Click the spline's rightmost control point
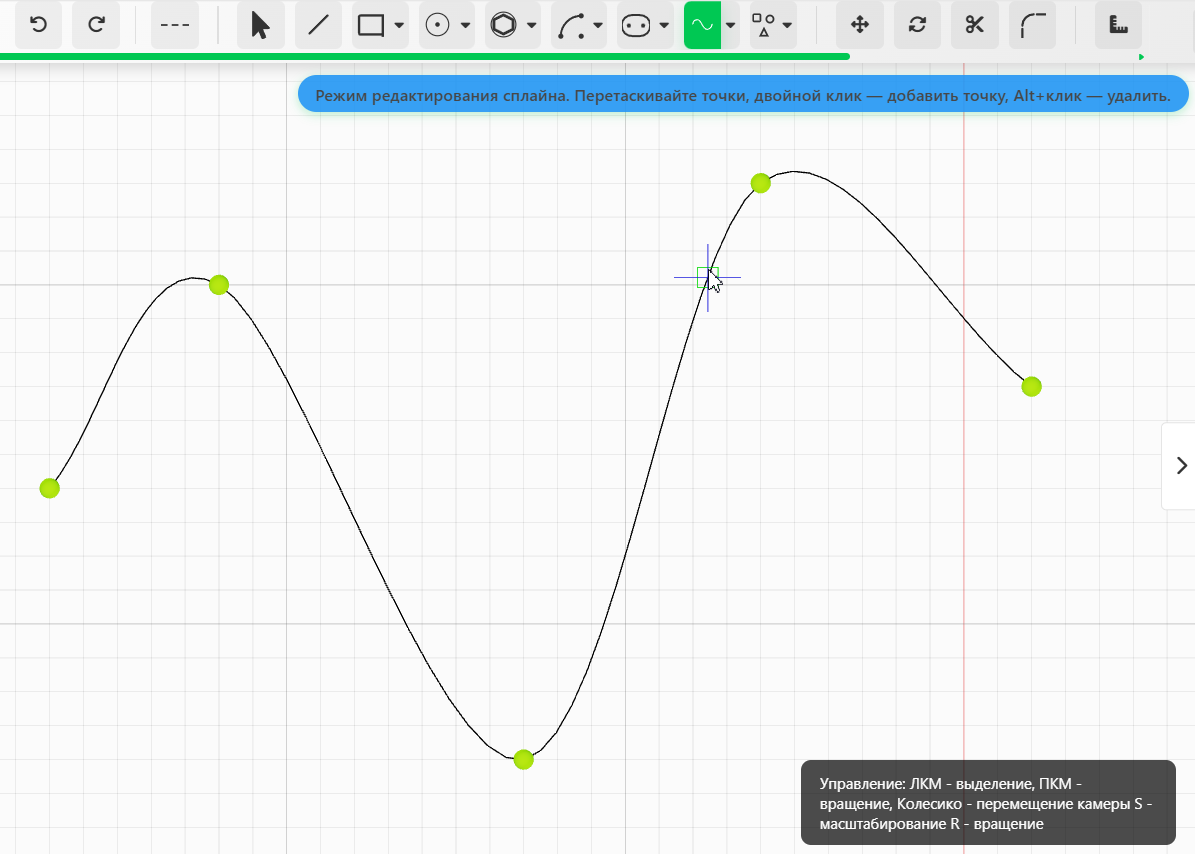This screenshot has height=854, width=1195. pos(1031,386)
